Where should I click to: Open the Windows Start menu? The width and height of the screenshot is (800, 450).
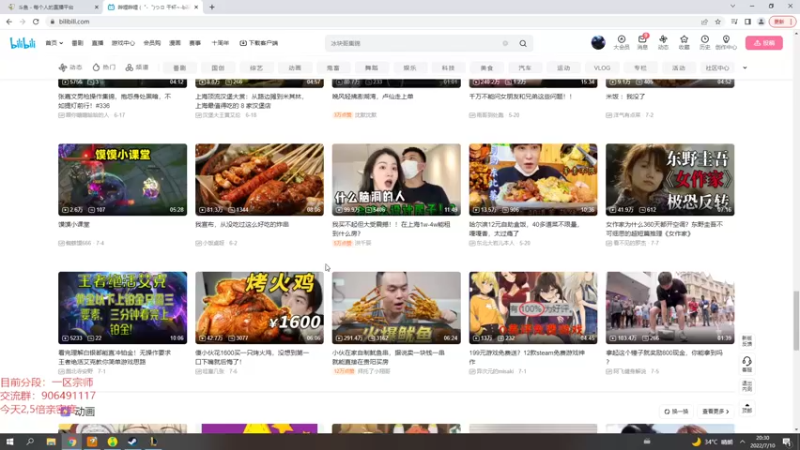10,442
